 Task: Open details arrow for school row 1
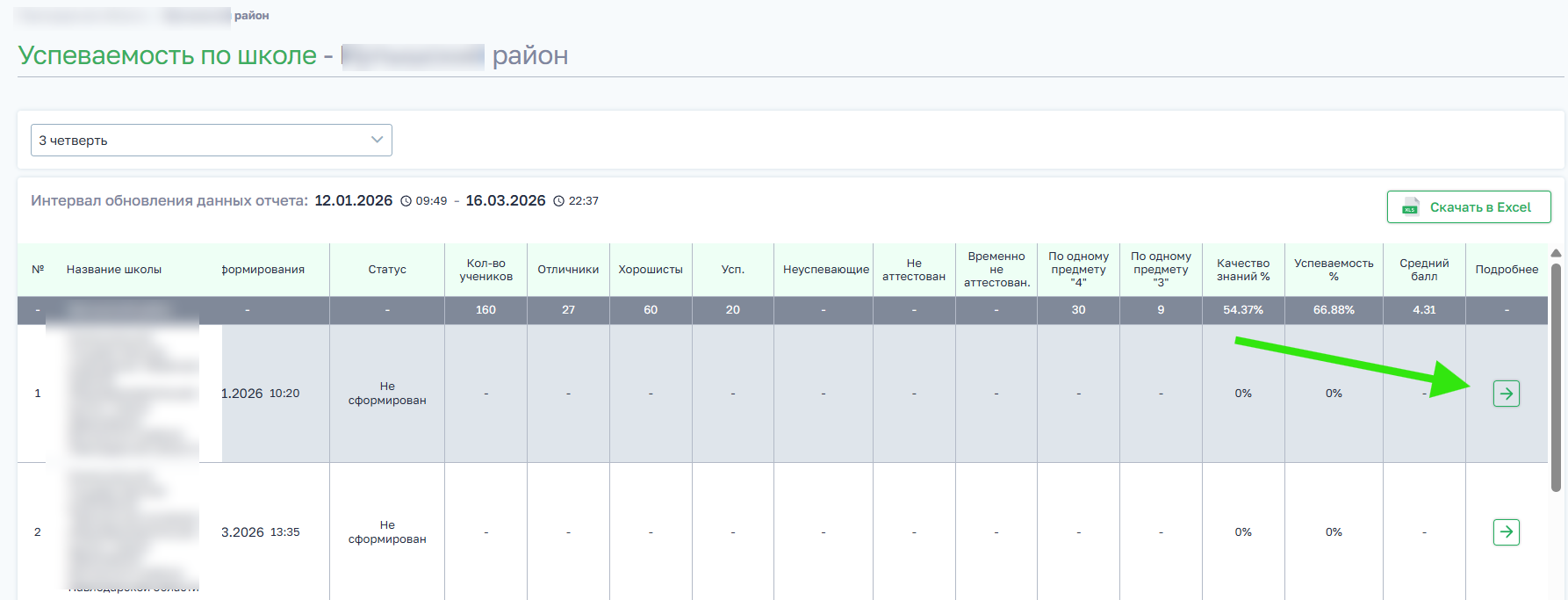[x=1506, y=394]
